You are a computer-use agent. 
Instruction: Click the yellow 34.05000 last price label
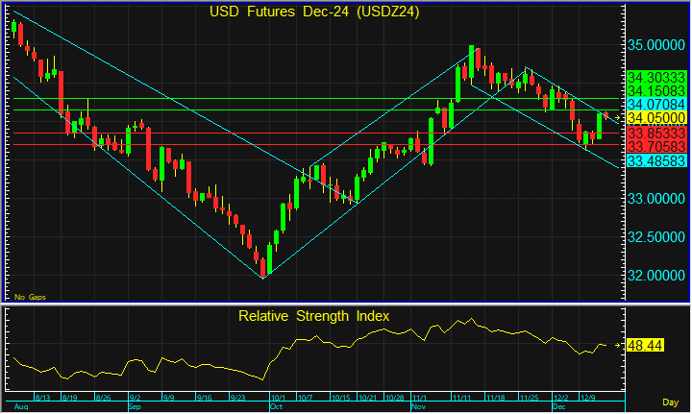(x=656, y=118)
